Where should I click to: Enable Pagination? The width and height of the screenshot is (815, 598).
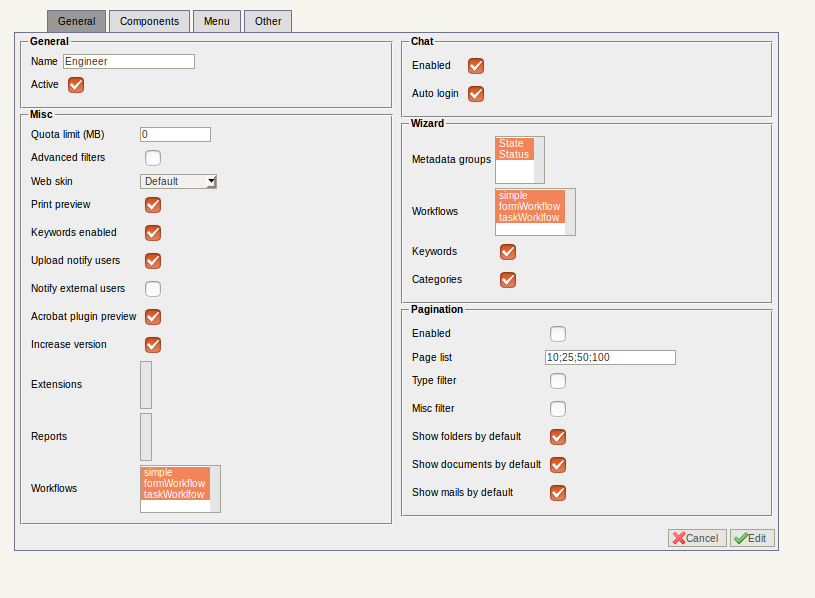click(557, 333)
